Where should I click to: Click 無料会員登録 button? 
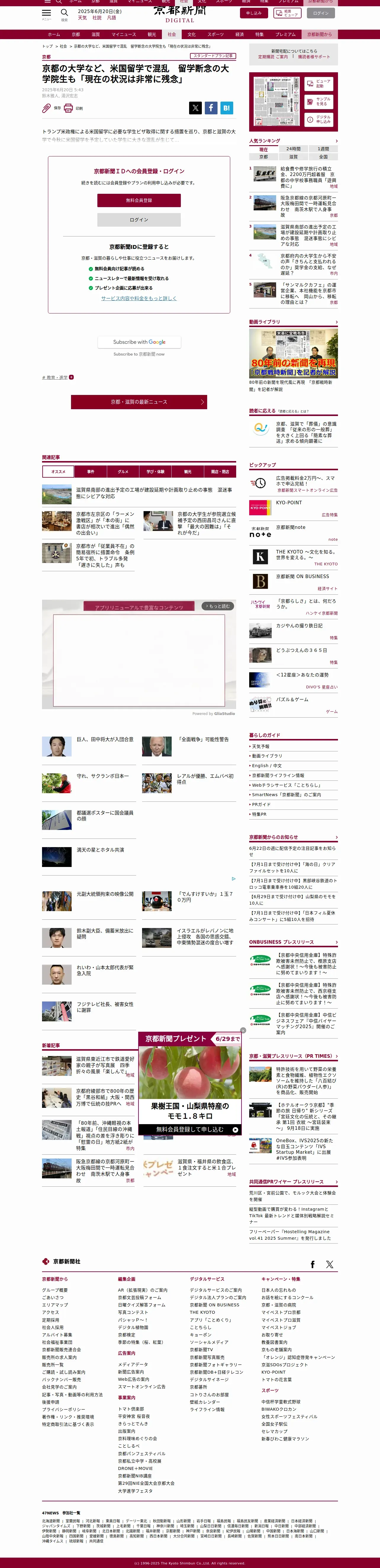pyautogui.click(x=139, y=200)
